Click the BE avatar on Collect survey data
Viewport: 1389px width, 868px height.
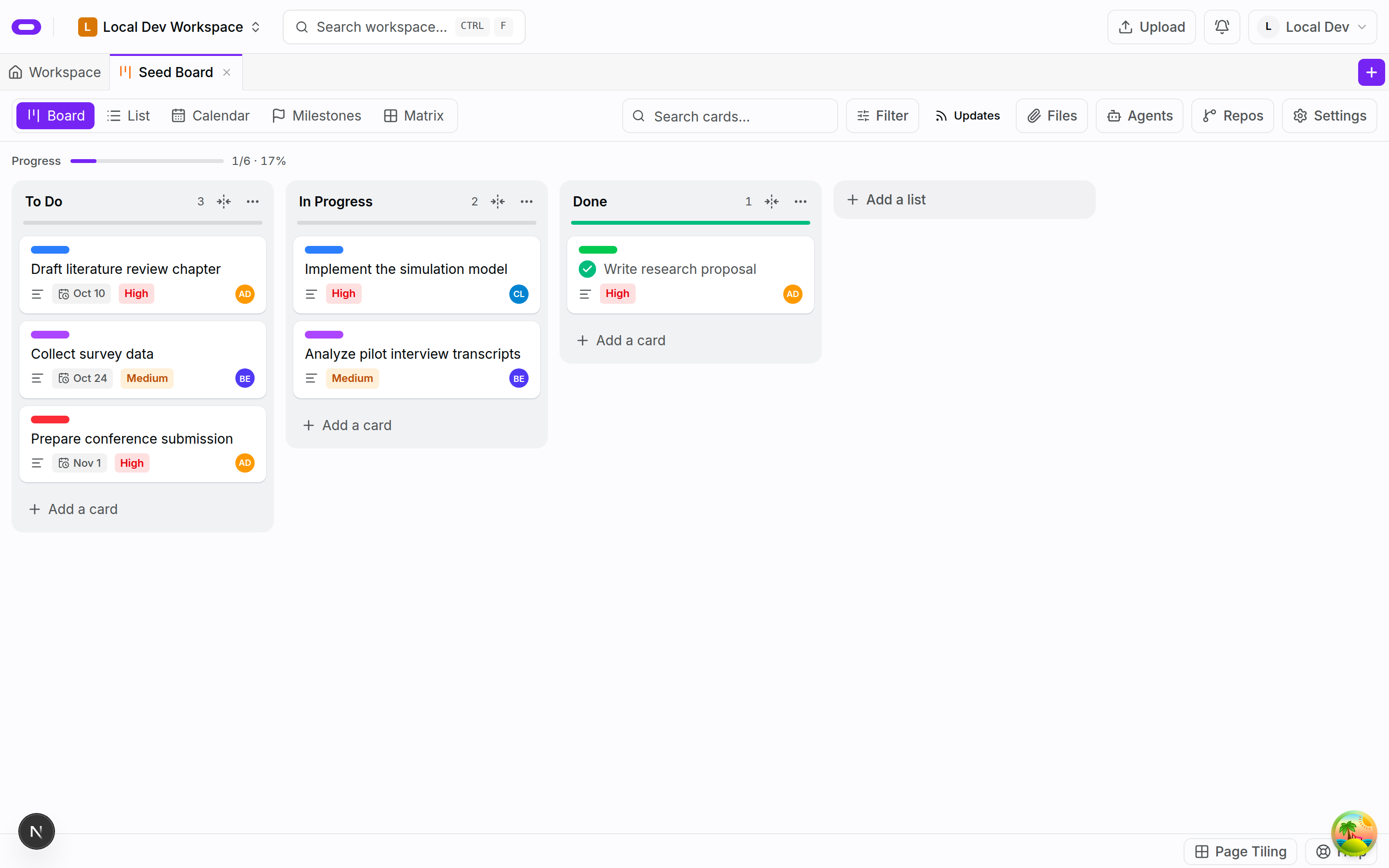[245, 379]
